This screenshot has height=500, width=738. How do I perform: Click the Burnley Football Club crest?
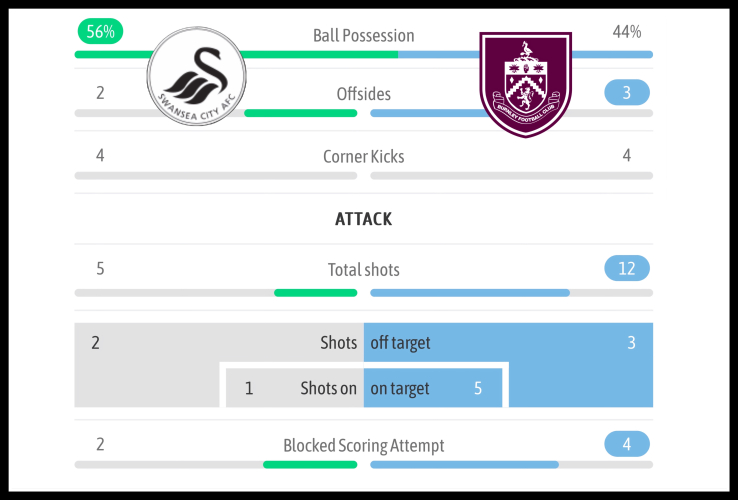click(525, 84)
